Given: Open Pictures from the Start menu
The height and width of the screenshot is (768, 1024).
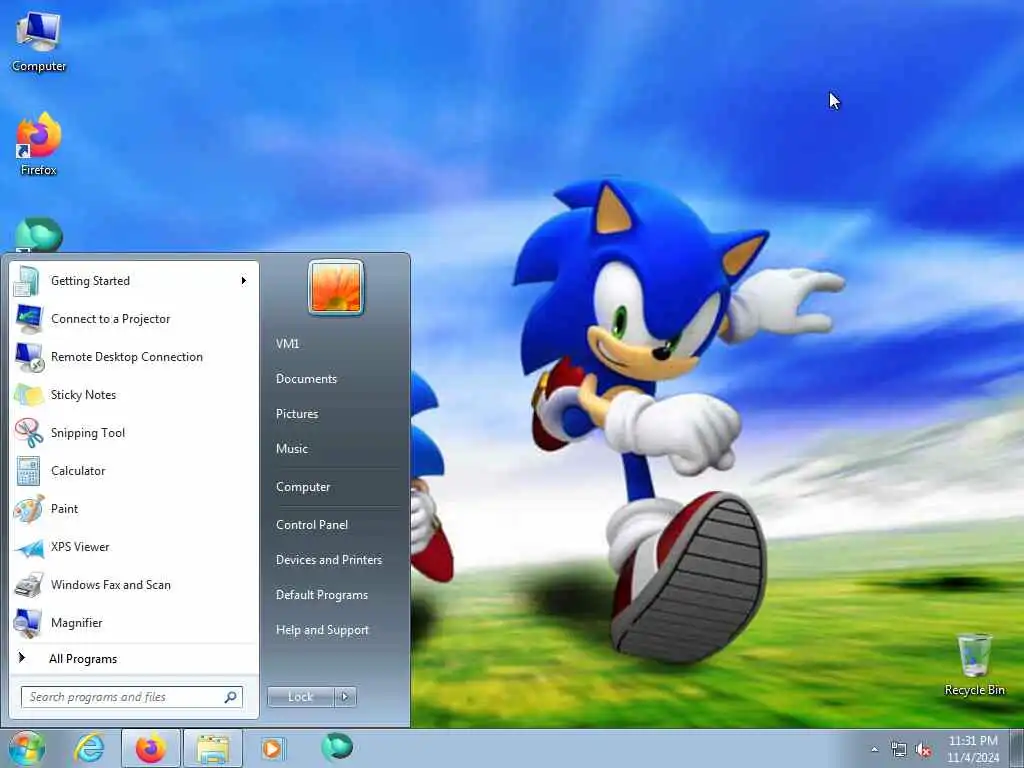Looking at the screenshot, I should coord(296,414).
